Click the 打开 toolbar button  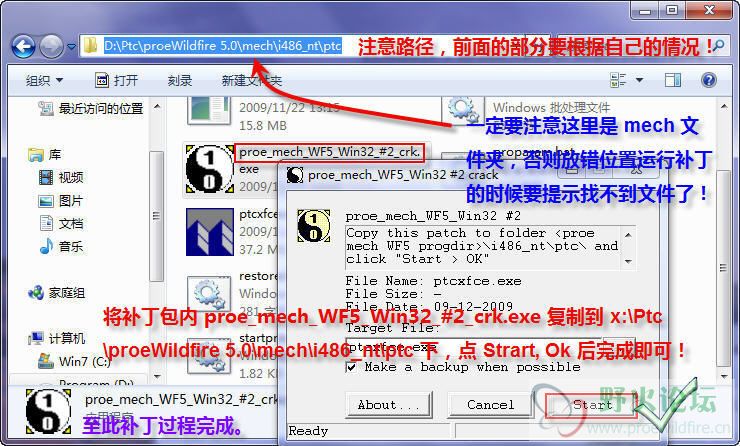(117, 81)
